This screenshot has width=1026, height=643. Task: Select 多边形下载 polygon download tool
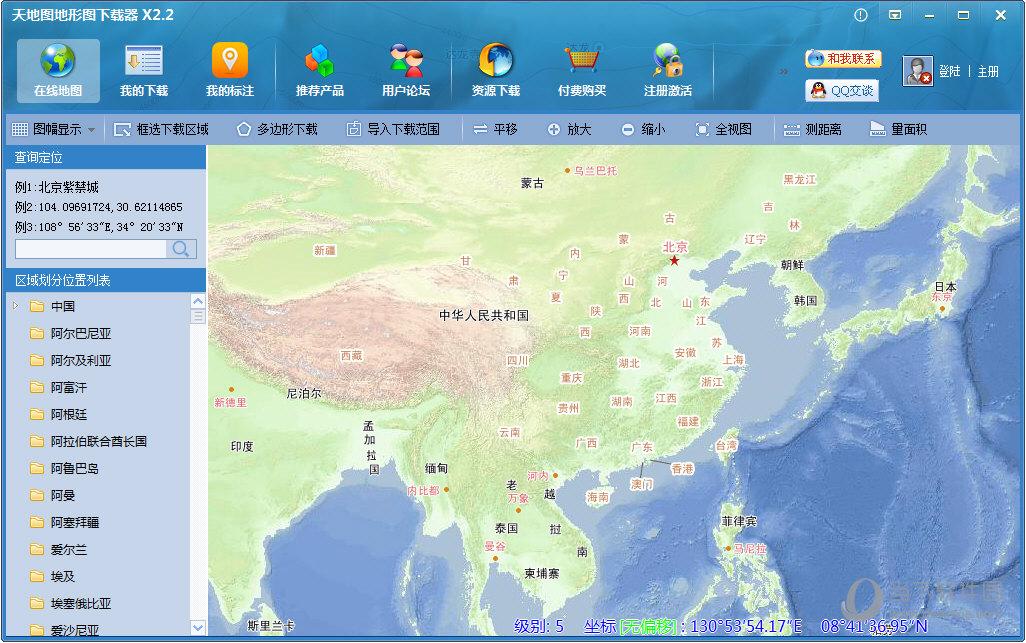(x=277, y=129)
